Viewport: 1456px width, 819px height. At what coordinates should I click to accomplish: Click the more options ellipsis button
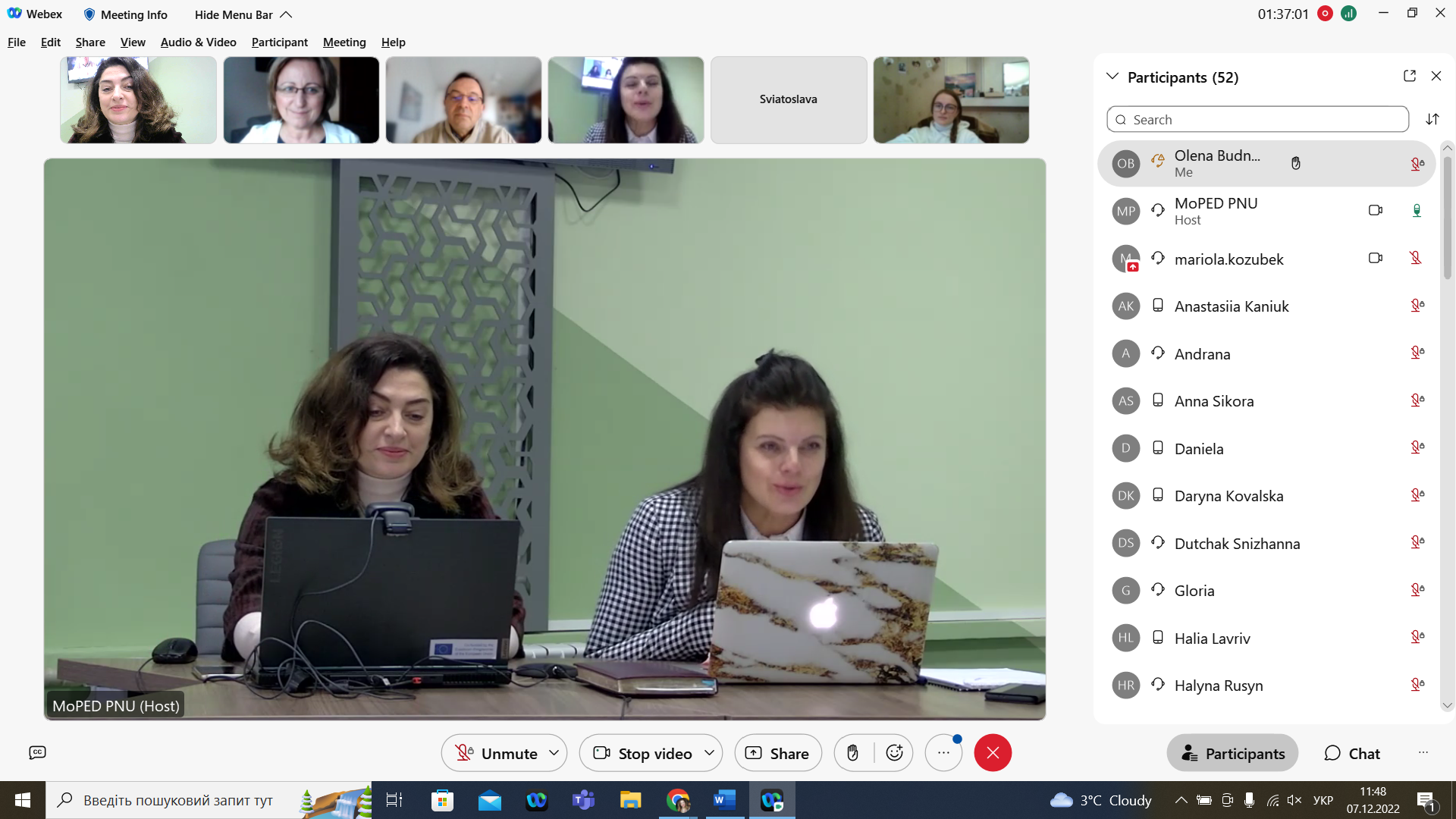pos(943,753)
